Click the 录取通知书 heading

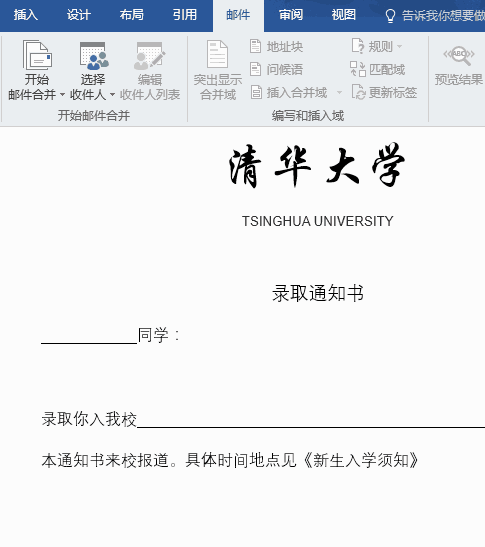(318, 293)
